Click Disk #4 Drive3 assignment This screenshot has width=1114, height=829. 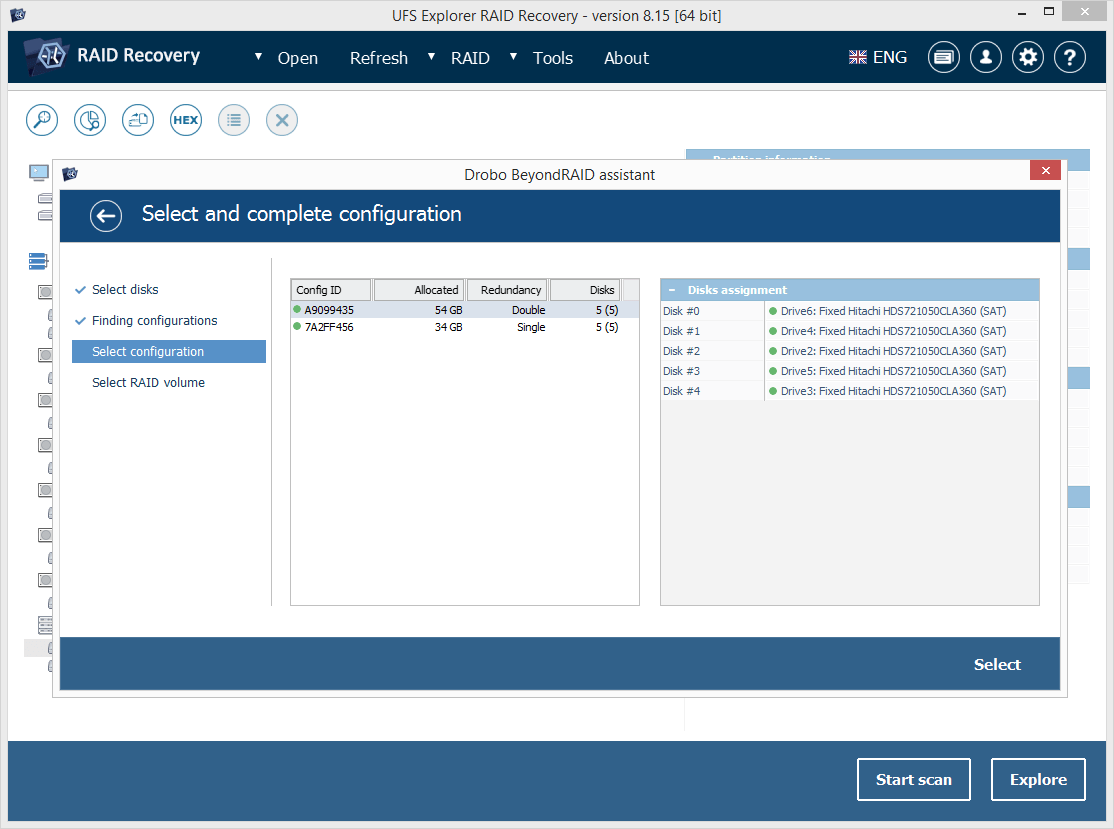coord(901,391)
